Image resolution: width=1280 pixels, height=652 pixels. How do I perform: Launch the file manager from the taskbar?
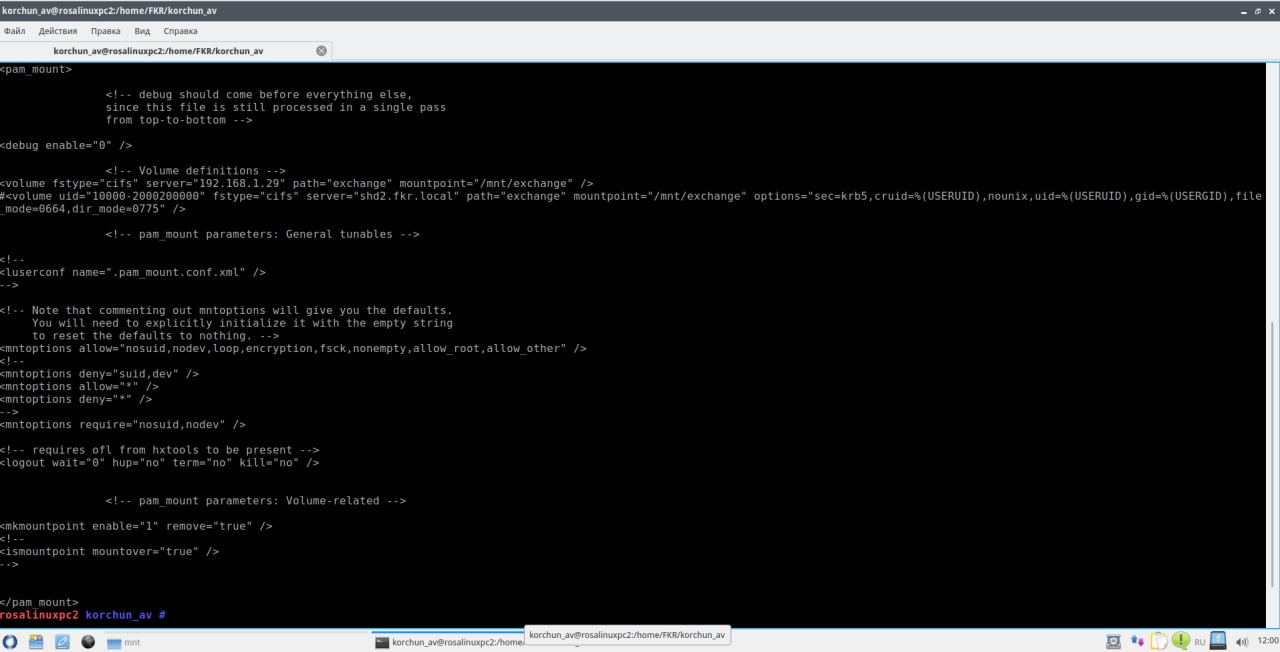point(36,642)
